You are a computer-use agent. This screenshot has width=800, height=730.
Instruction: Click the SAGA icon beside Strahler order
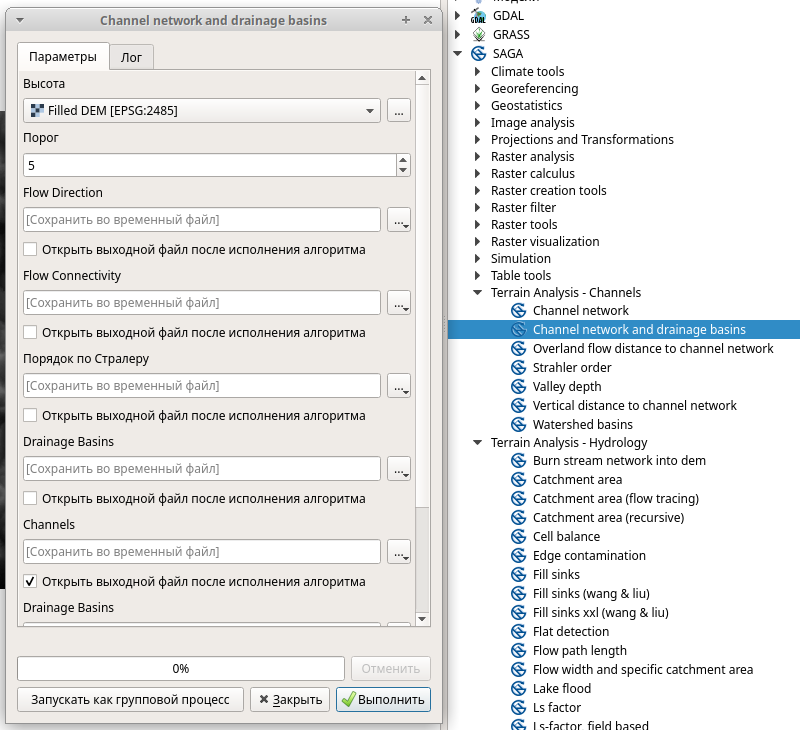518,368
